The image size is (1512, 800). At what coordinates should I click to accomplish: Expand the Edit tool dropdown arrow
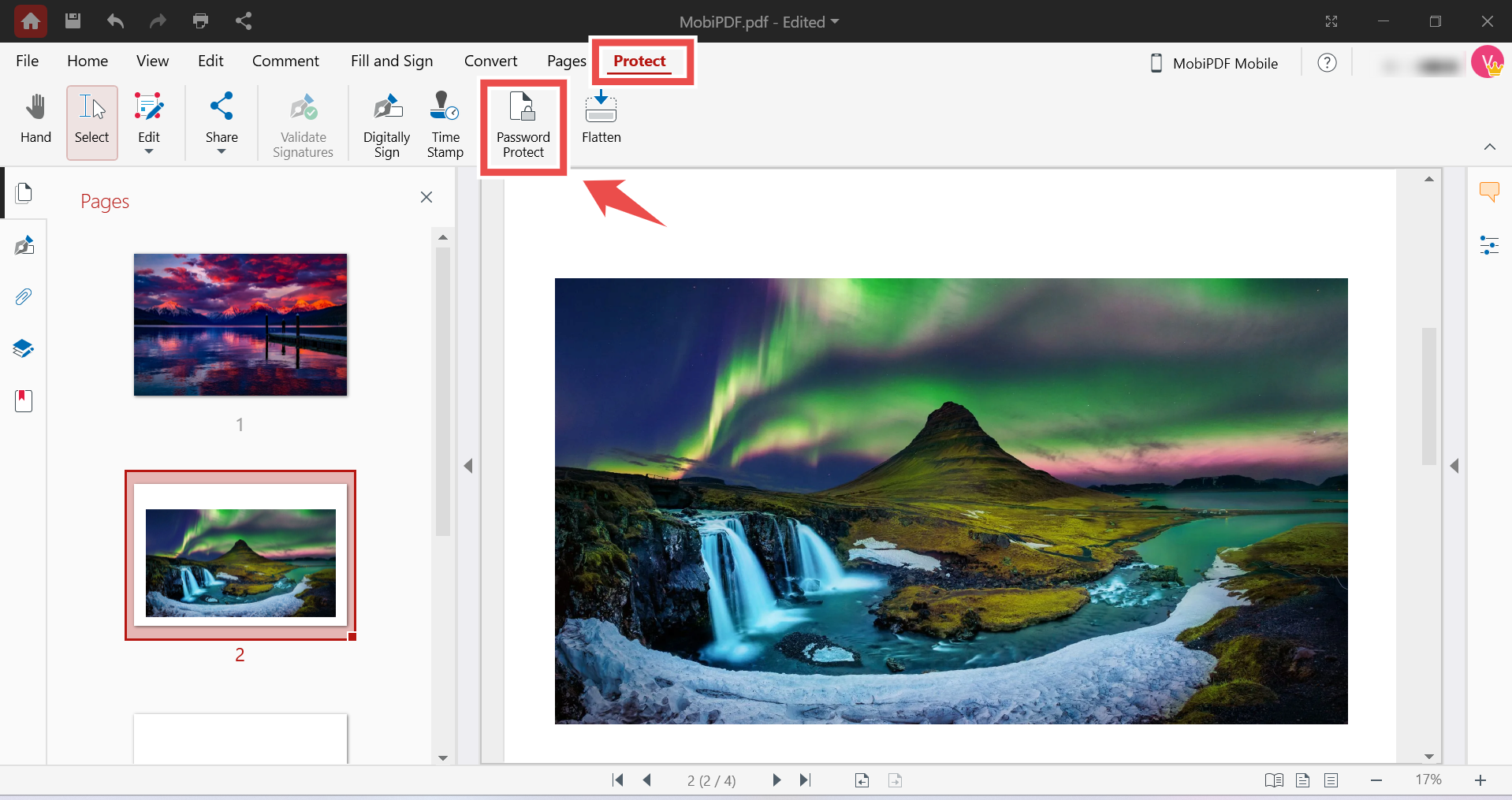point(149,151)
